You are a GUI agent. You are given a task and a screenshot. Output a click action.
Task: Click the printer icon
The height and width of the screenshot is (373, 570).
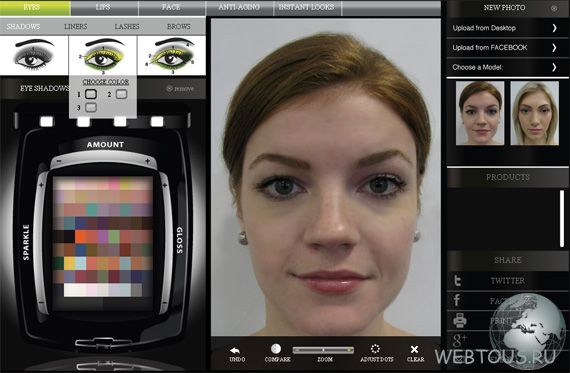459,320
